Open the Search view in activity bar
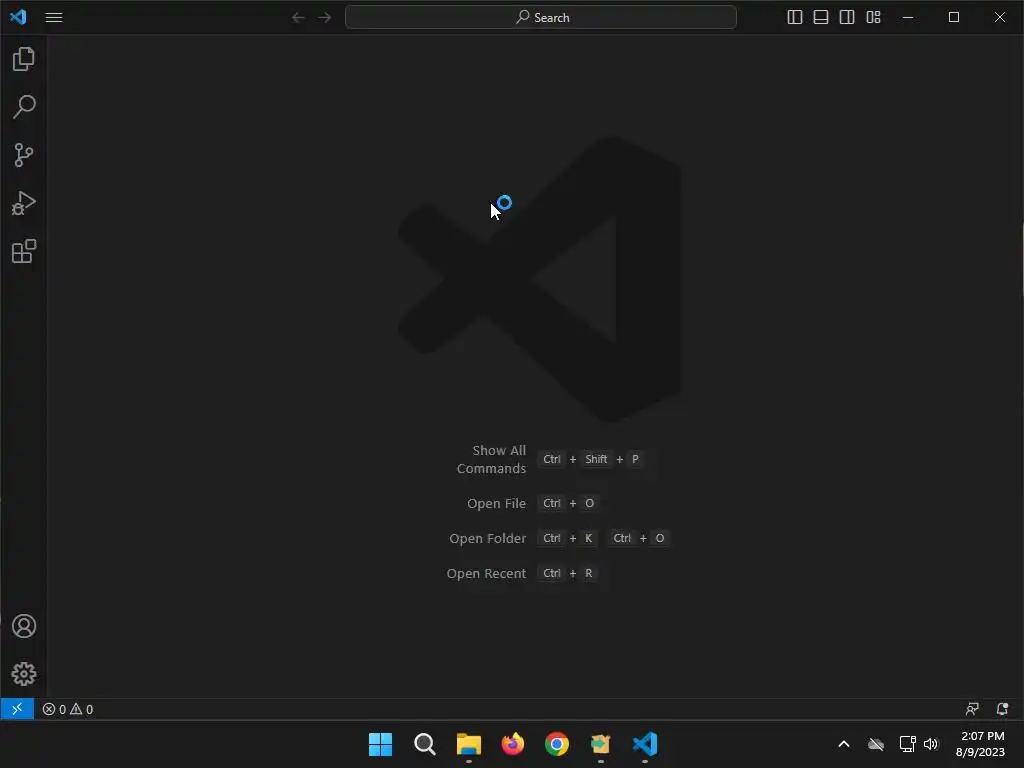Image resolution: width=1024 pixels, height=768 pixels. pos(24,106)
